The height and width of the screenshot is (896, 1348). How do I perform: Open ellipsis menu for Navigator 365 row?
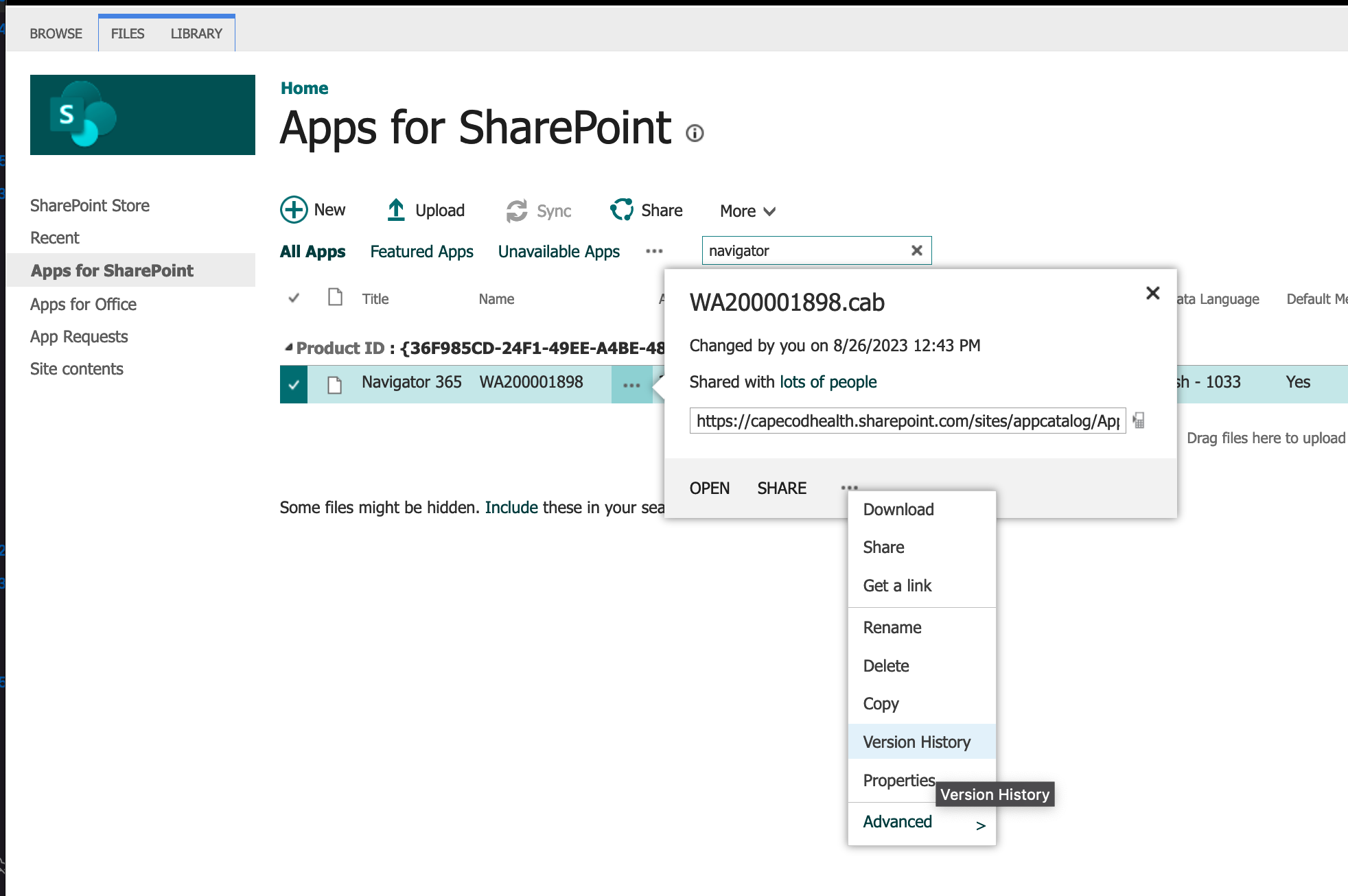tap(631, 385)
